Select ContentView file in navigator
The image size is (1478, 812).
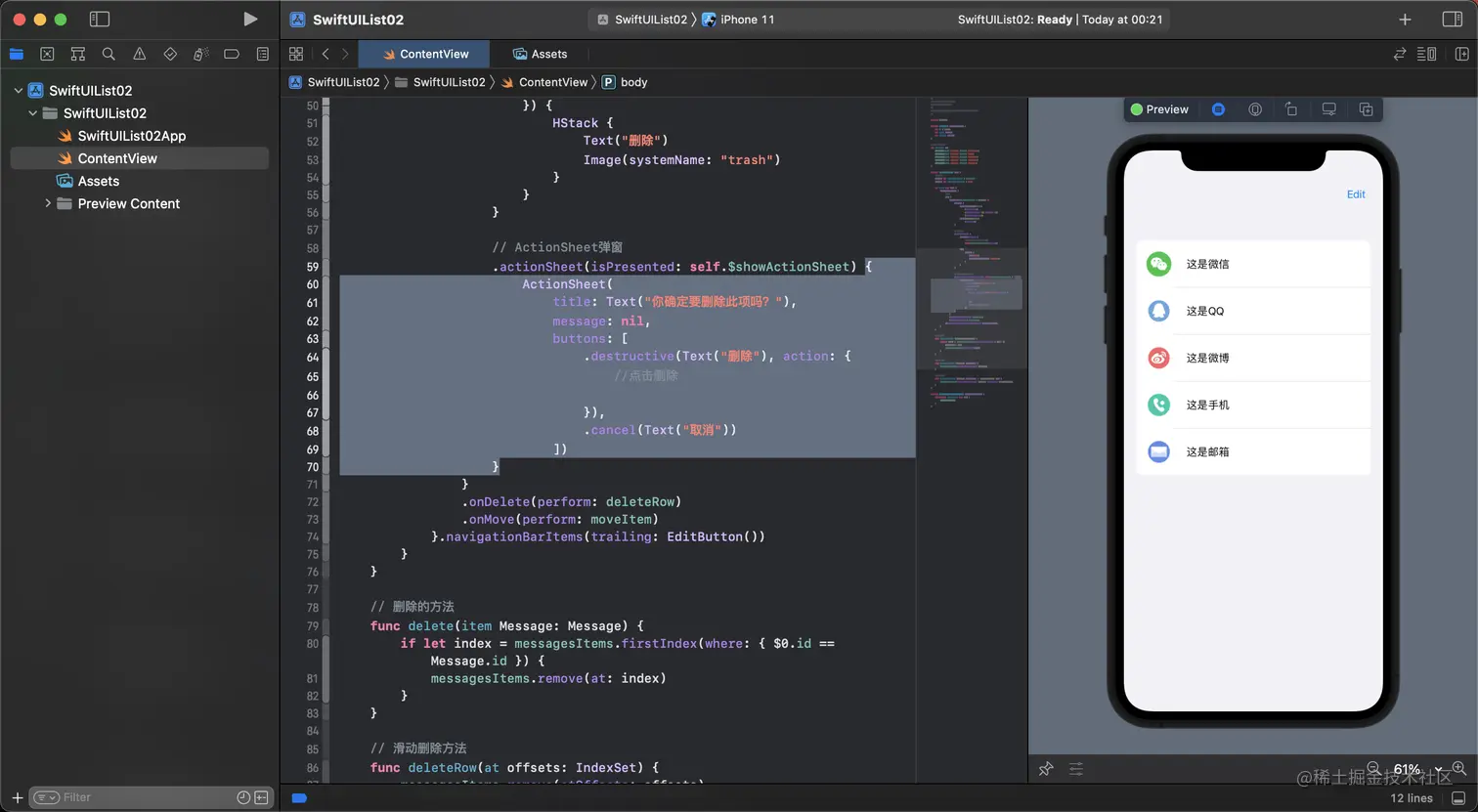[x=139, y=158]
